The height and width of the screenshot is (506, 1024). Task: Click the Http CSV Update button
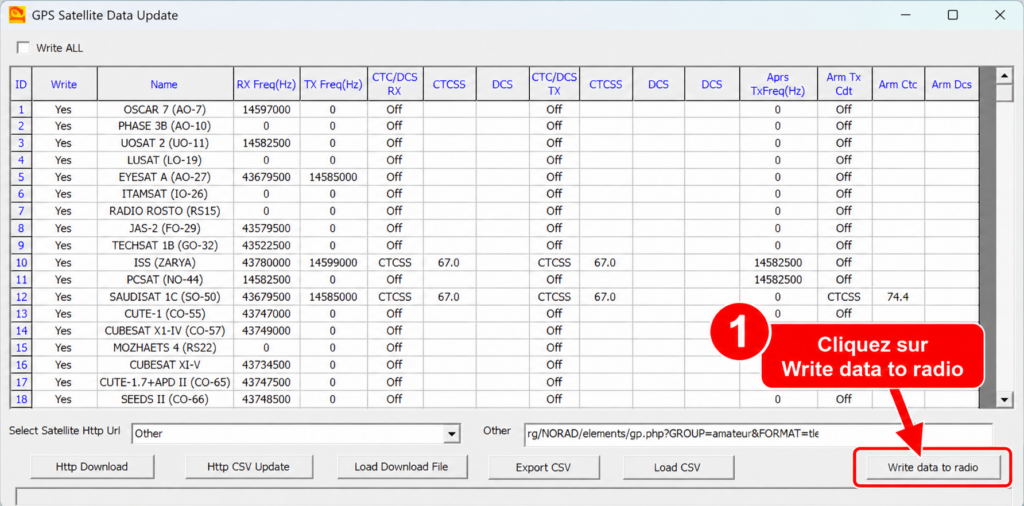248,466
